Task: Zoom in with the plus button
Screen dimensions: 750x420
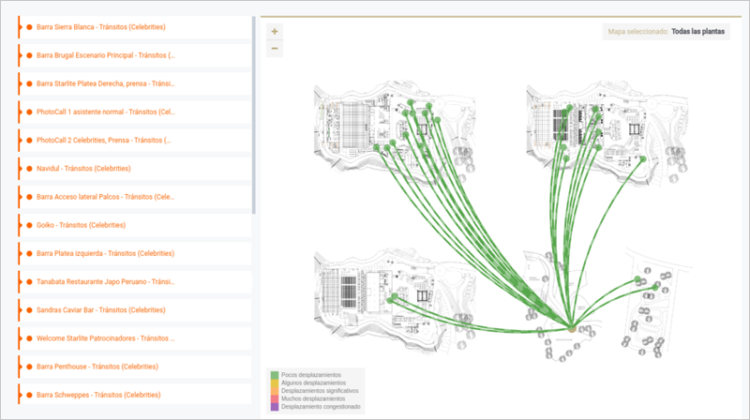Action: tap(275, 32)
